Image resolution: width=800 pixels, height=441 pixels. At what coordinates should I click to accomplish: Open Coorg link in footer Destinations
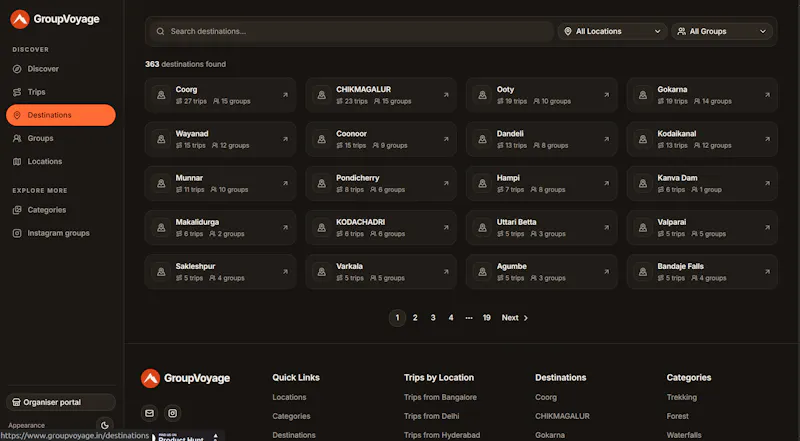pos(546,397)
